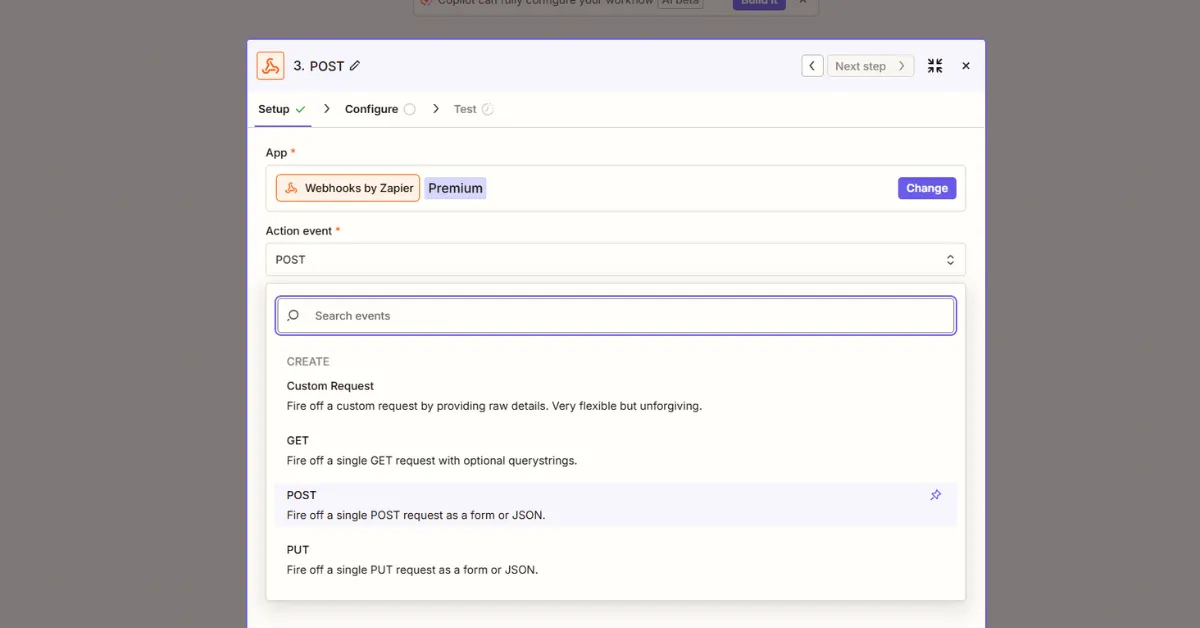The width and height of the screenshot is (1200, 628).
Task: Click the green checkmark beside Setup
Action: point(300,108)
